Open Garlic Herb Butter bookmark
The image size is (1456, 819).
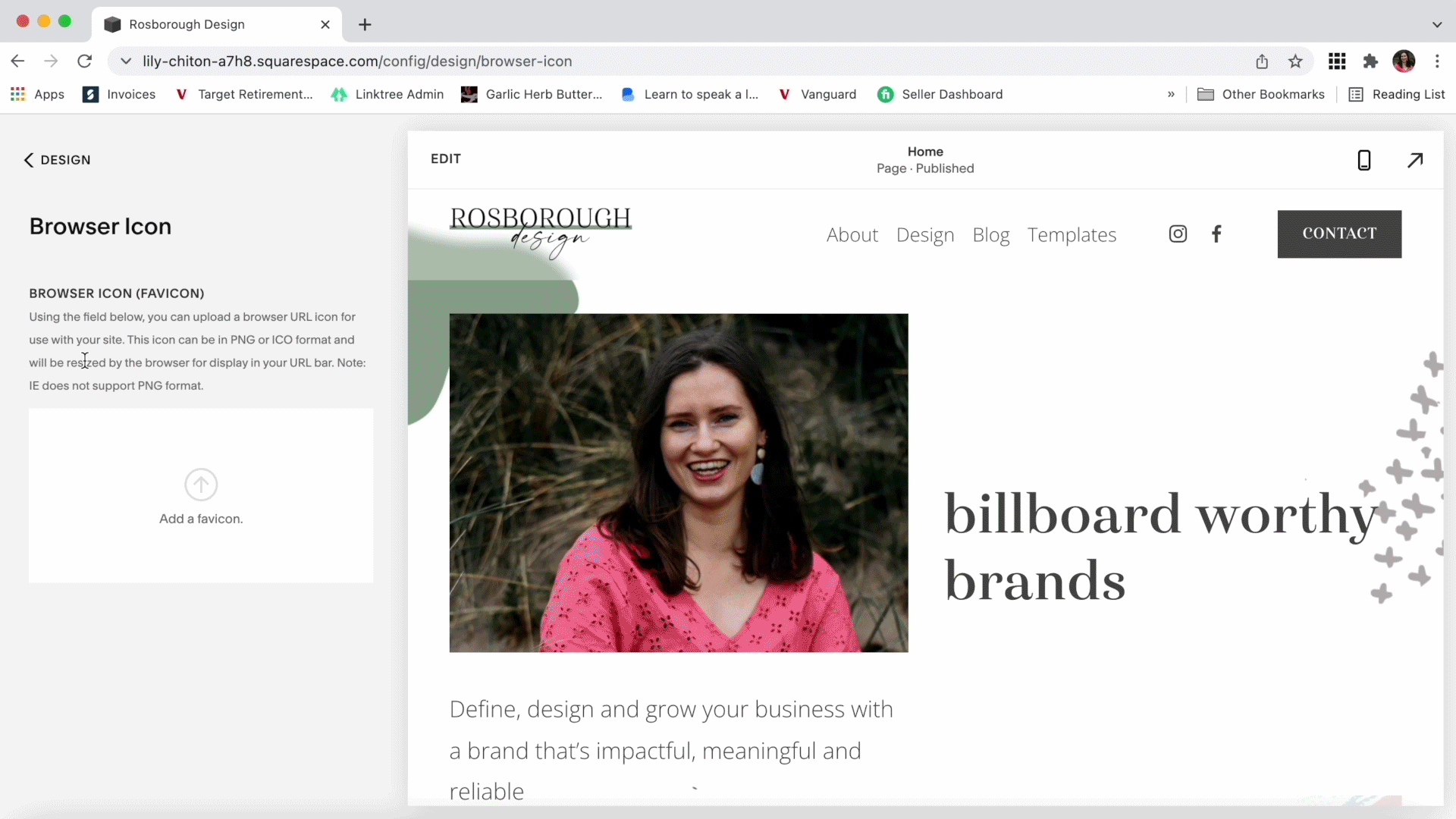click(532, 94)
